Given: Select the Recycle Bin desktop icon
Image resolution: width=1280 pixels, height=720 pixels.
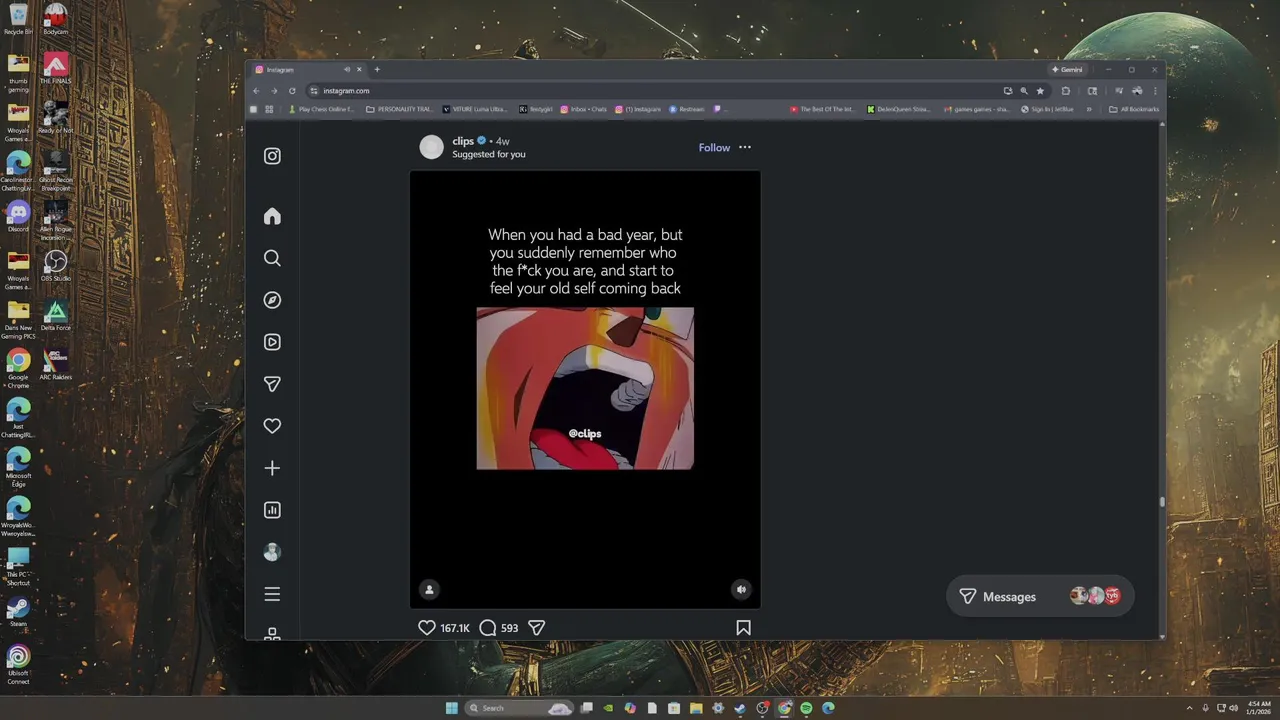Looking at the screenshot, I should 18,19.
